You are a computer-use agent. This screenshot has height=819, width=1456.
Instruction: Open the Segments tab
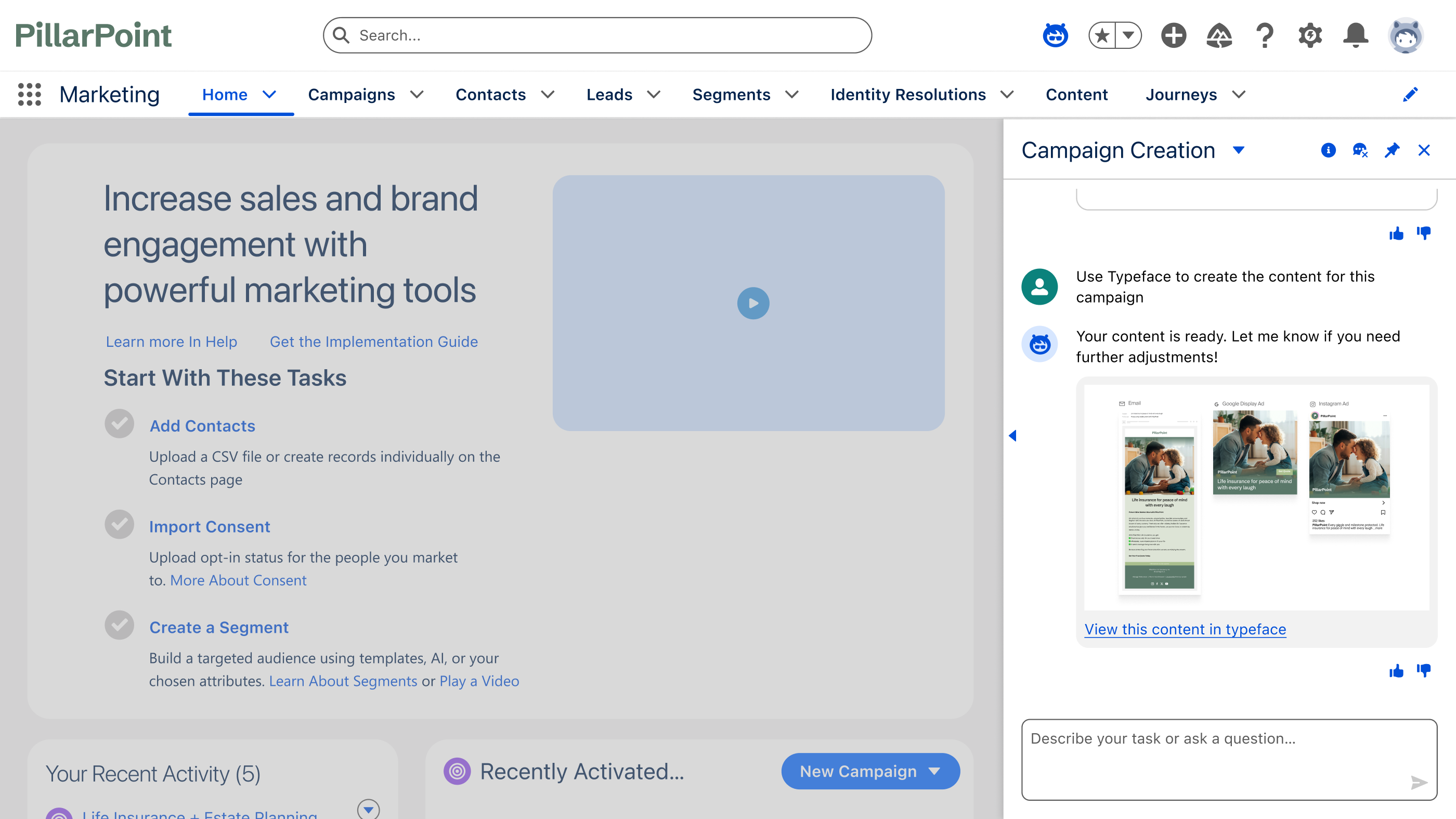(731, 95)
